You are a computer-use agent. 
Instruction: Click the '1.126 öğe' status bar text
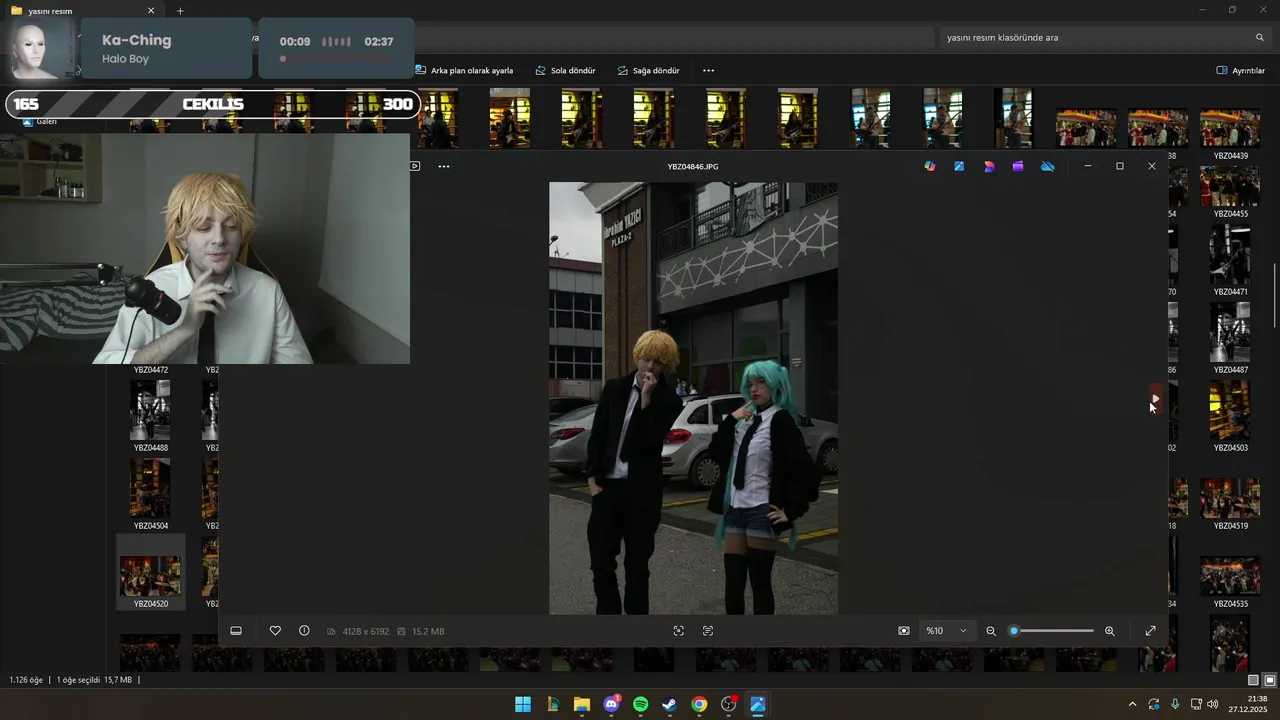(26, 680)
